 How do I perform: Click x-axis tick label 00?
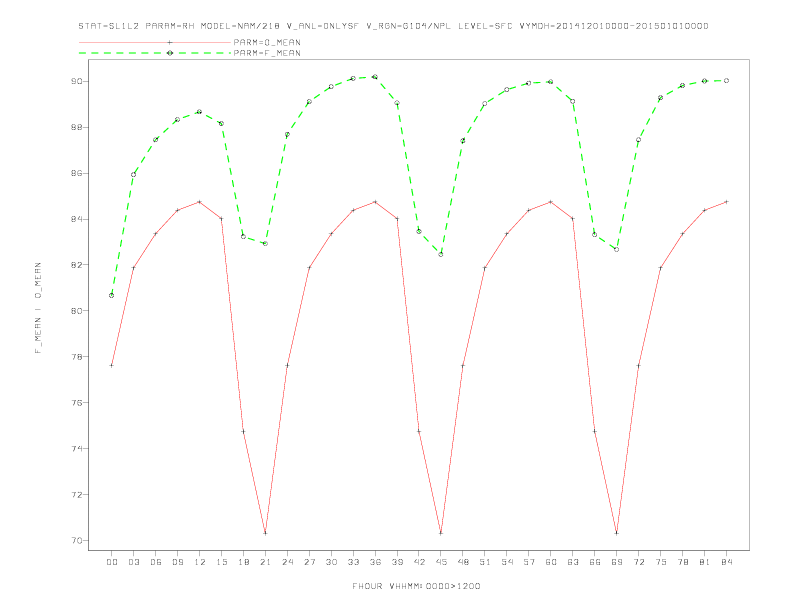click(112, 562)
